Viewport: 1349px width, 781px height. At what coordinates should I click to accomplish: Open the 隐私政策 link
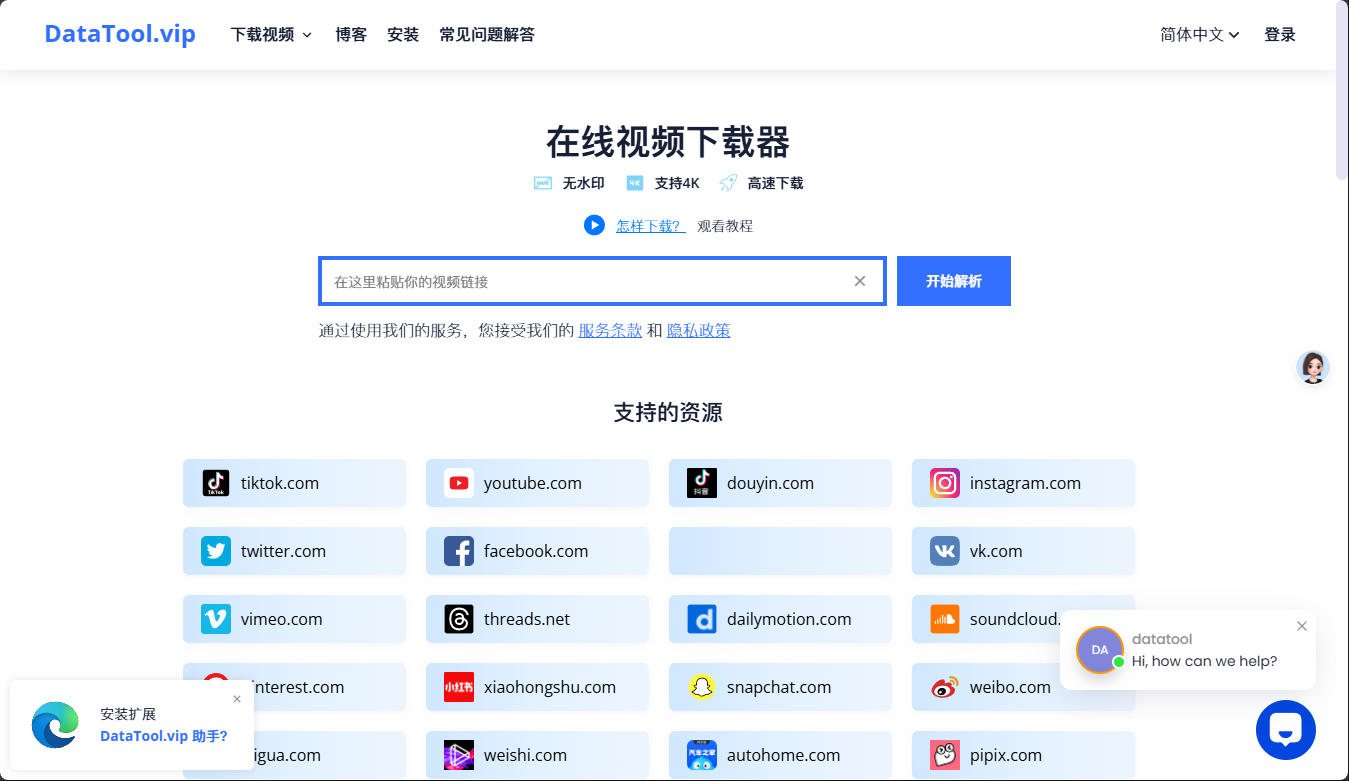click(x=699, y=330)
